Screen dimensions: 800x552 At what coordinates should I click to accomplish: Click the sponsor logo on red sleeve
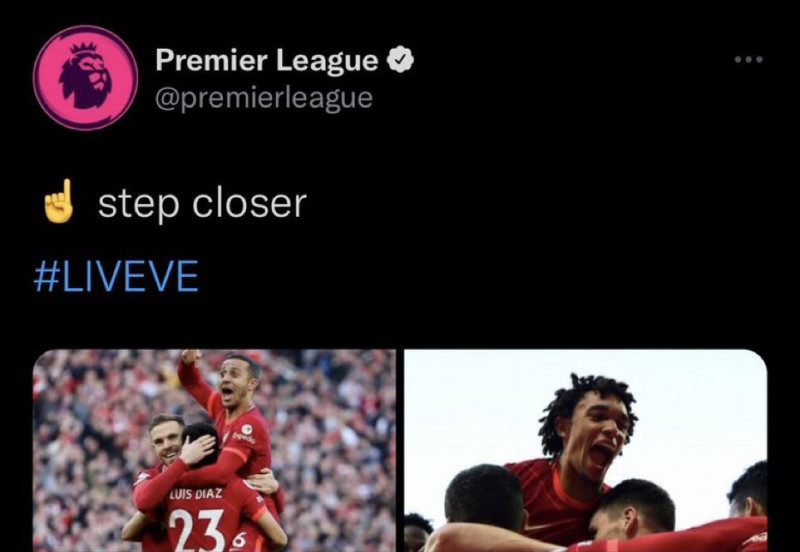(x=244, y=435)
